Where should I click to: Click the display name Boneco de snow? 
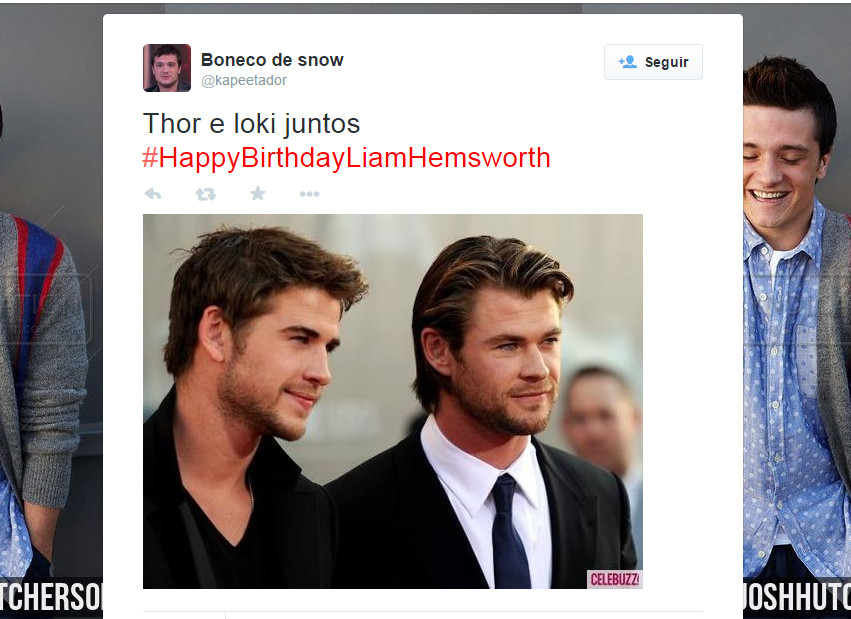(x=272, y=60)
